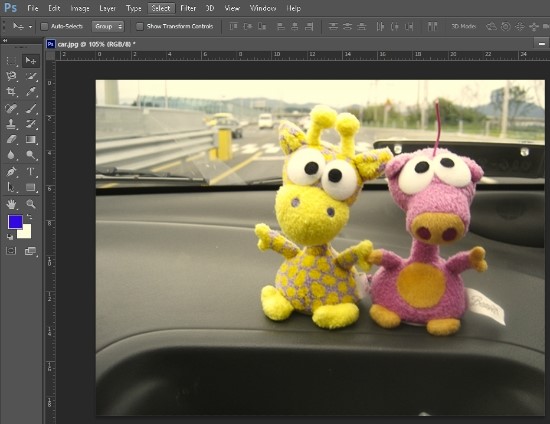The image size is (550, 424).
Task: Select the Pen tool
Action: 11,171
